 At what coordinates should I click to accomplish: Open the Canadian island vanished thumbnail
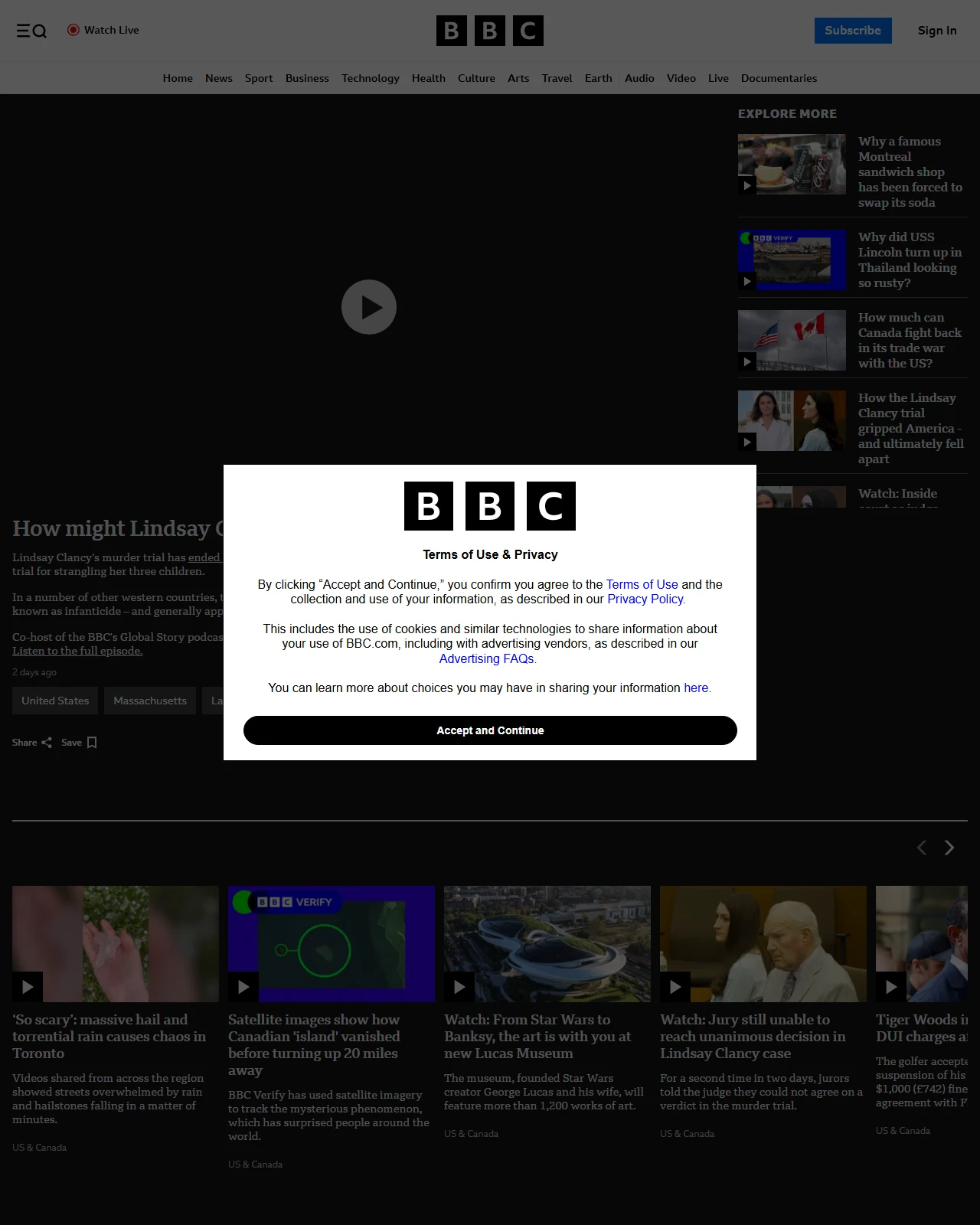click(332, 944)
